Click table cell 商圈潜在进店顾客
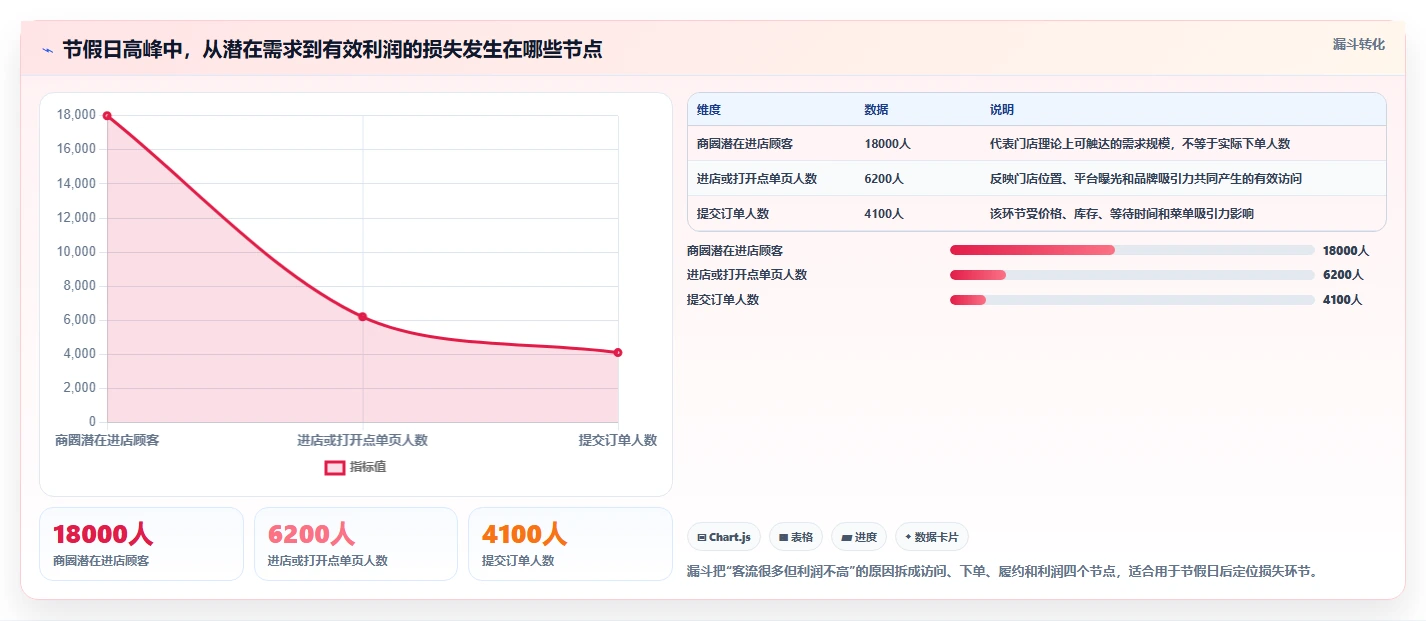Viewport: 1426px width, 621px height. coord(745,144)
